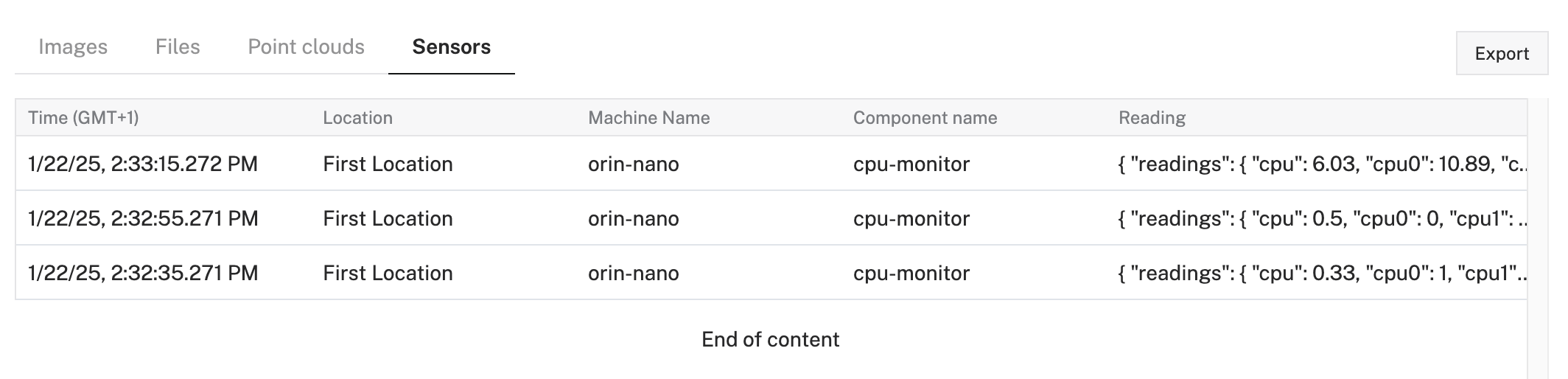The height and width of the screenshot is (379, 1568).
Task: Open reading with cpu 0.33 value
Action: (1322, 273)
